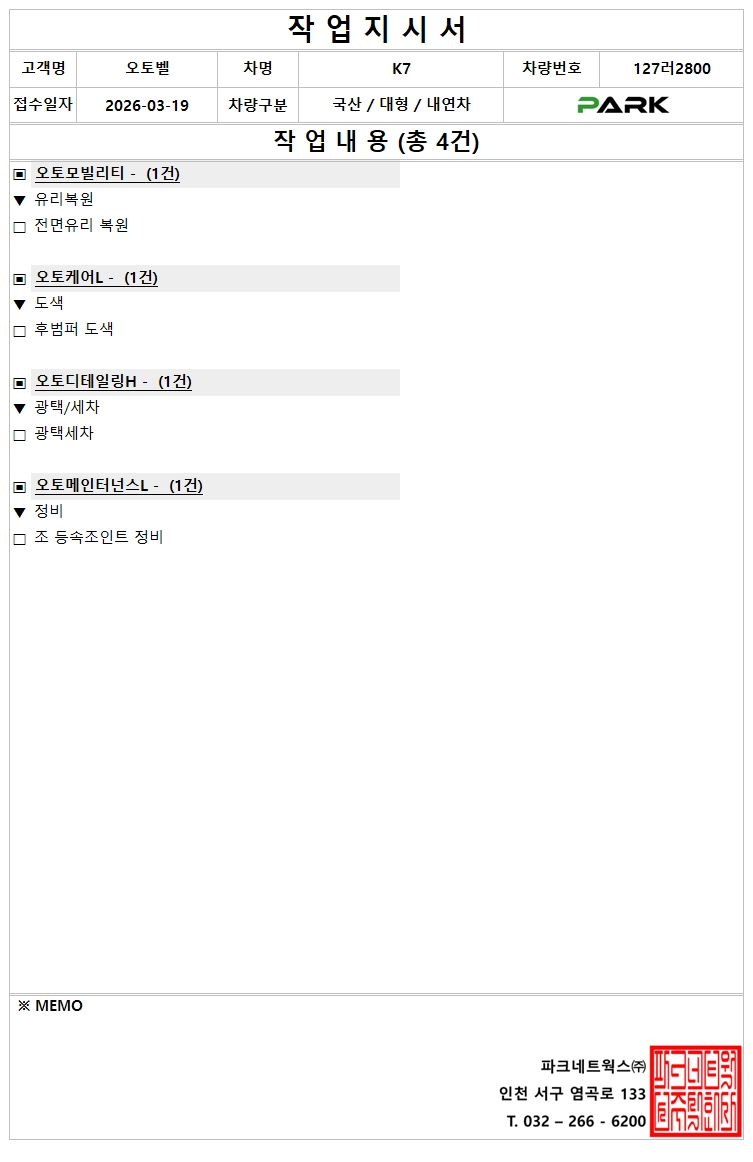The height and width of the screenshot is (1162, 753).
Task: Check the 전면유리 복원 checkbox
Action: point(20,227)
